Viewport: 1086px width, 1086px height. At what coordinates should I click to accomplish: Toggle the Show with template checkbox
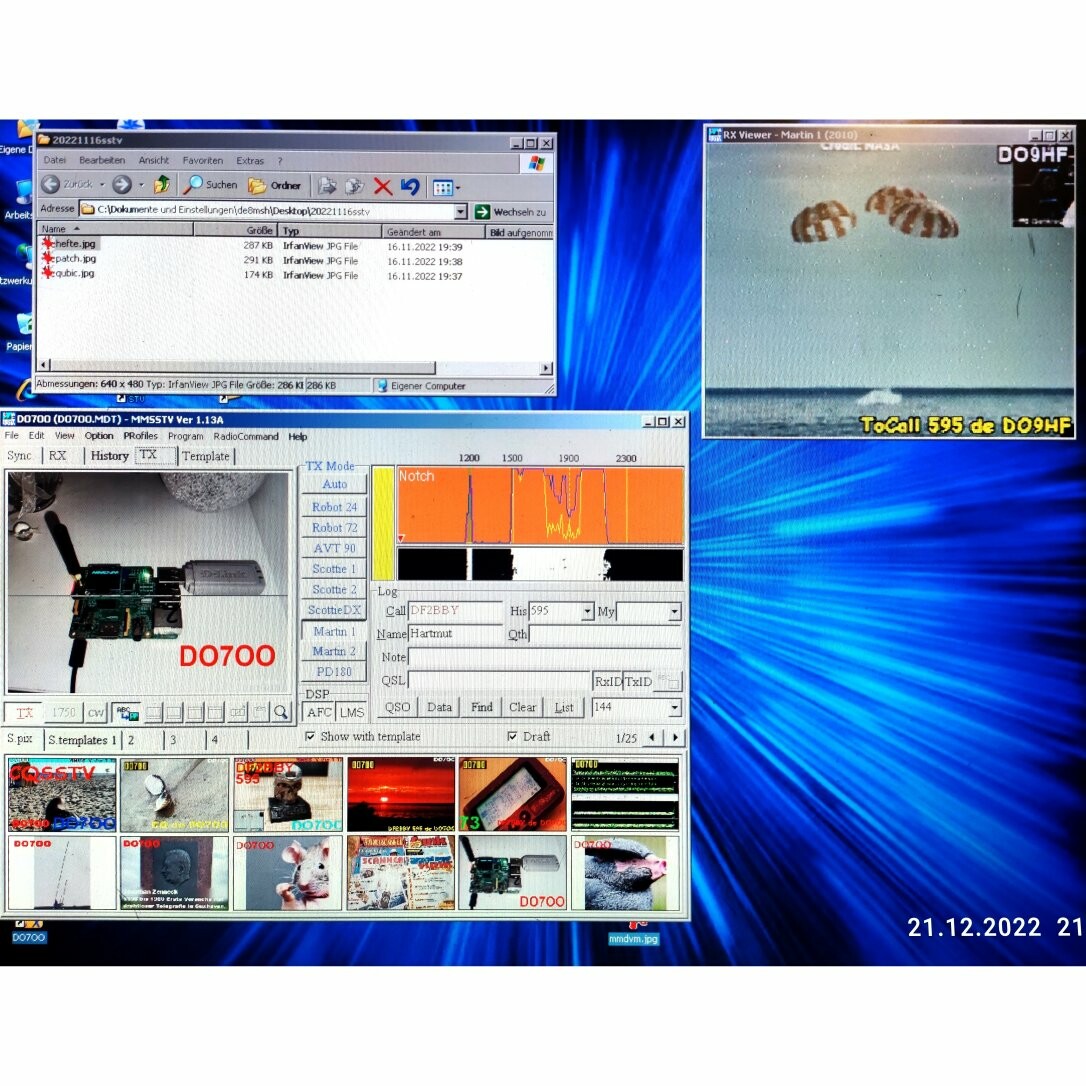[310, 737]
